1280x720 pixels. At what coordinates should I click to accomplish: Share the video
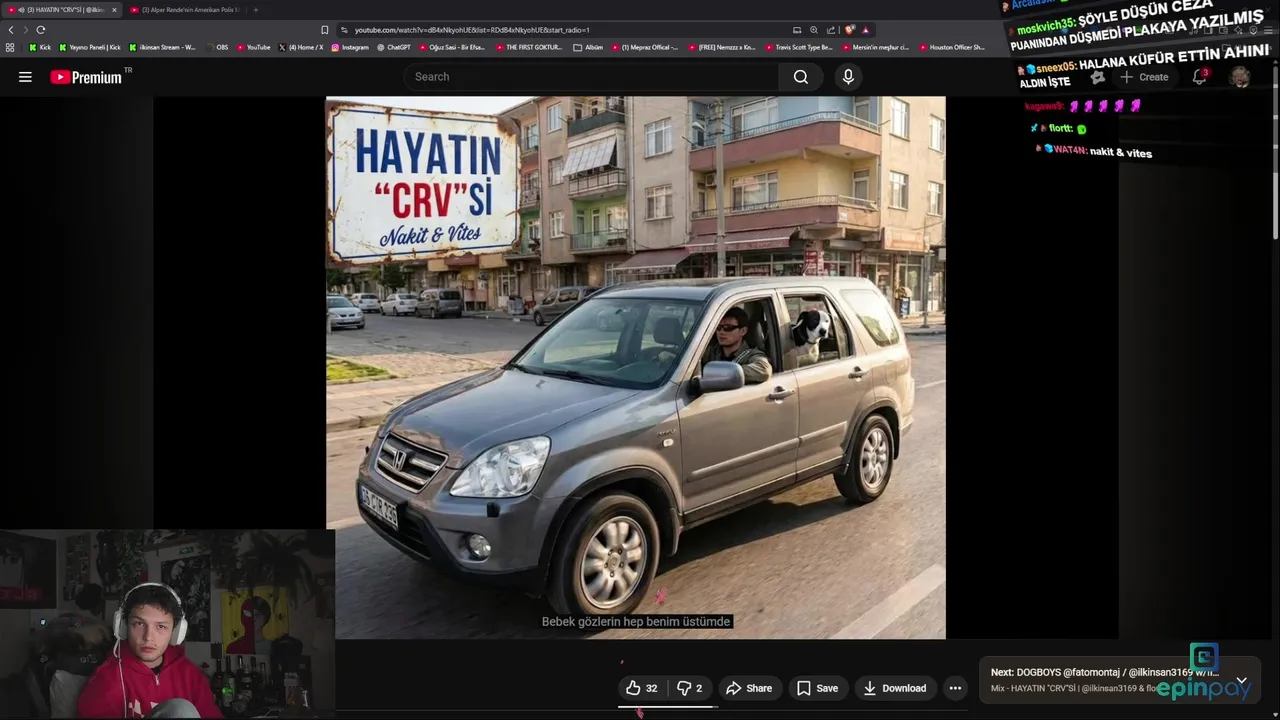click(749, 688)
